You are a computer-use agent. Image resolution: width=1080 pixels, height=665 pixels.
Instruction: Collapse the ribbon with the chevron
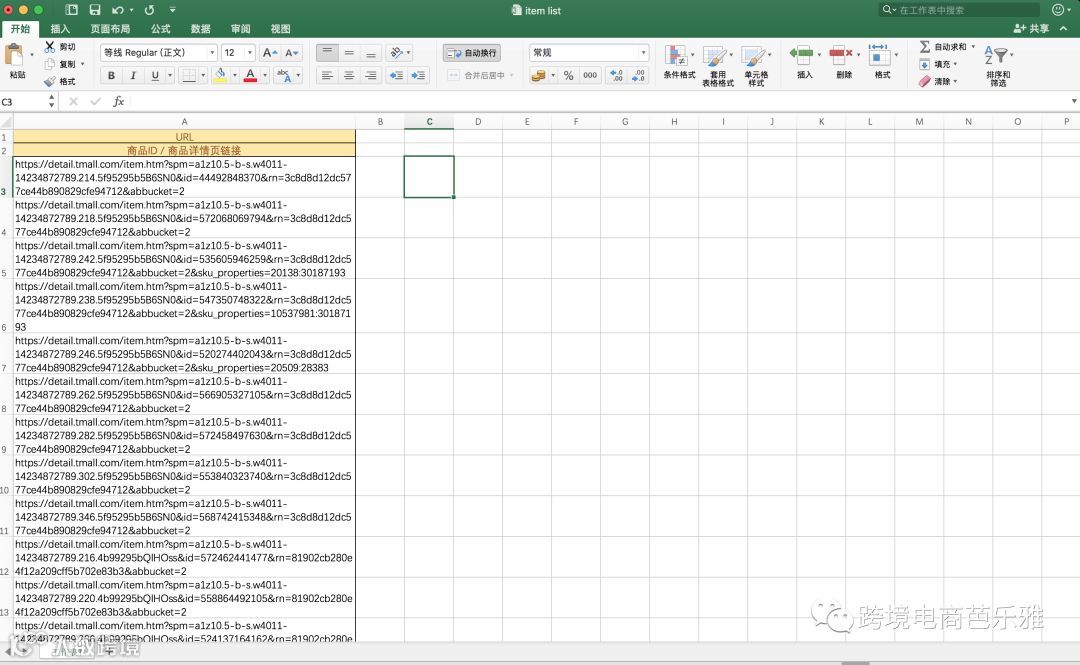1064,28
